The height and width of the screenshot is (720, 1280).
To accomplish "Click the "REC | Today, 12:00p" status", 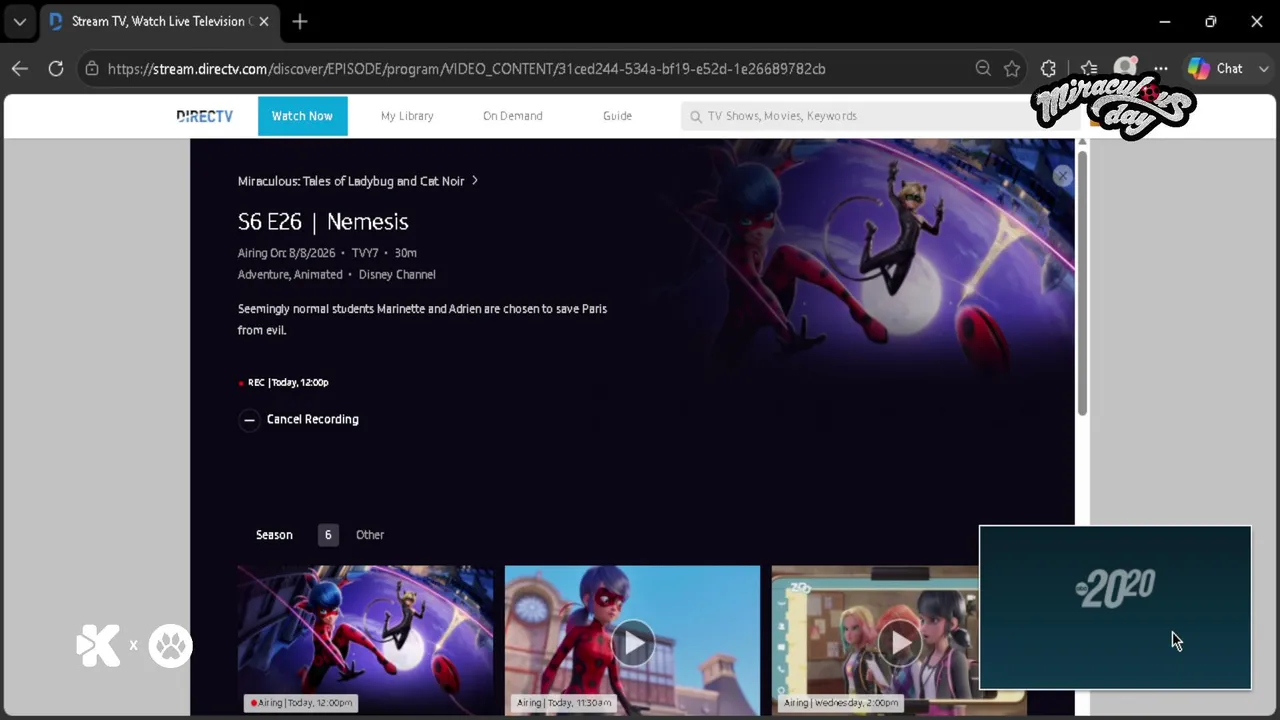I will [284, 382].
